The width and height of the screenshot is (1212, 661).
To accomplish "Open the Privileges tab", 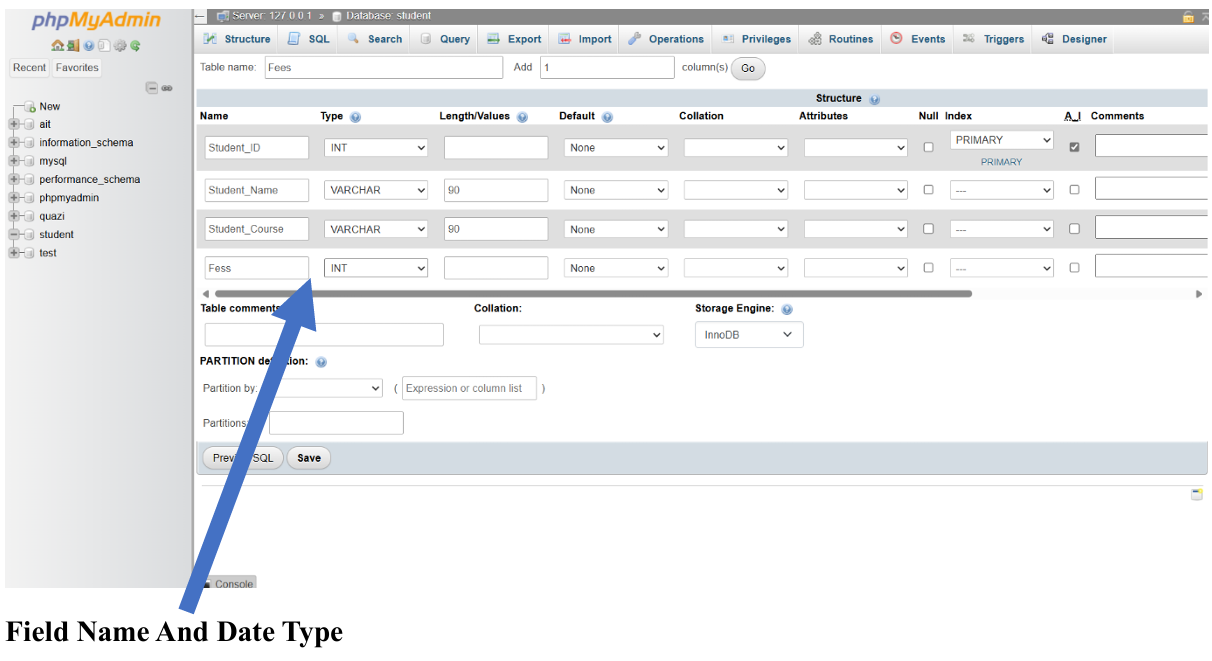I will (757, 39).
